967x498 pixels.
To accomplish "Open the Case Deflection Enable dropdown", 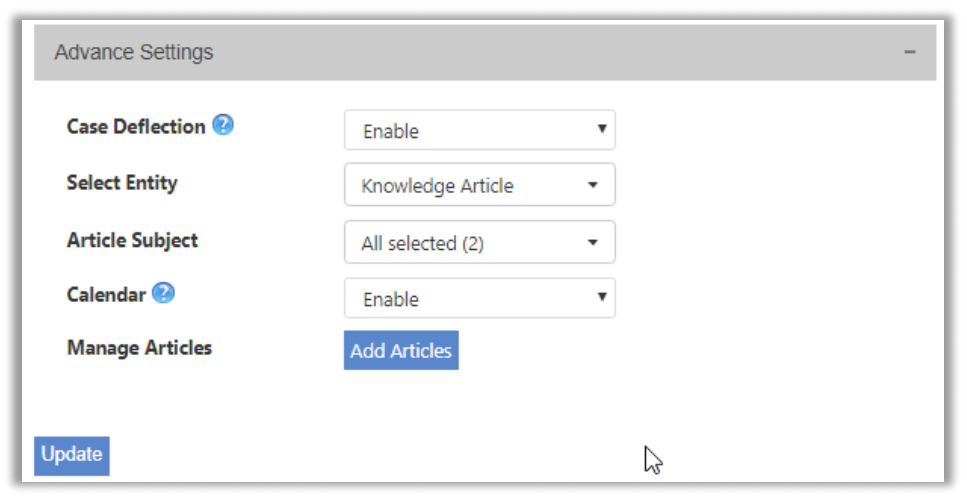I will pos(479,130).
